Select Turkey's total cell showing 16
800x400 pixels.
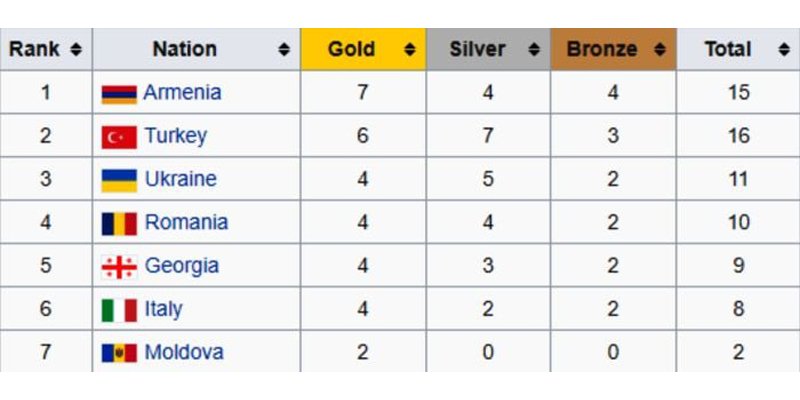tap(738, 136)
